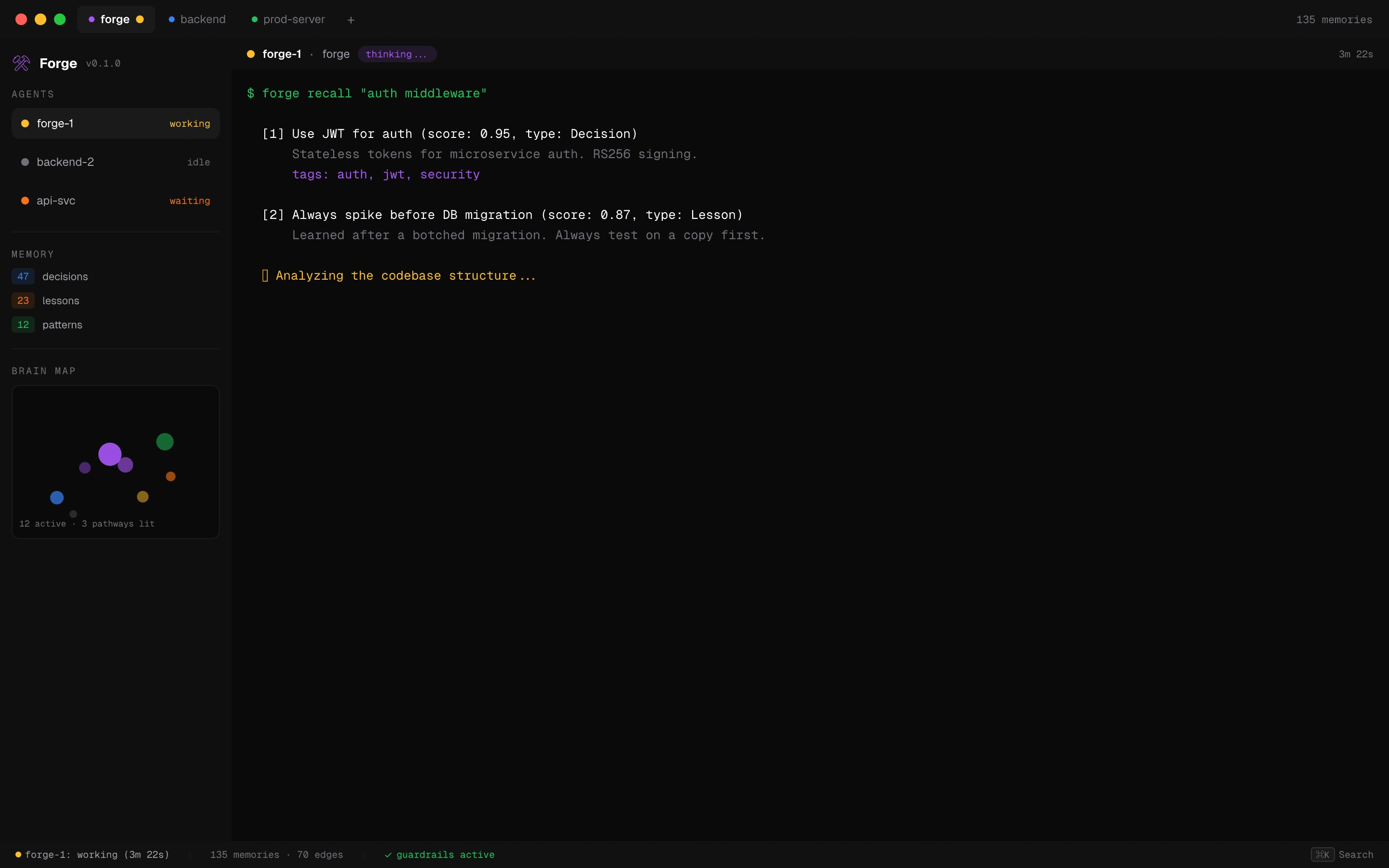1389x868 pixels.
Task: Collapse the BRAIN MAP section
Action: [x=43, y=371]
